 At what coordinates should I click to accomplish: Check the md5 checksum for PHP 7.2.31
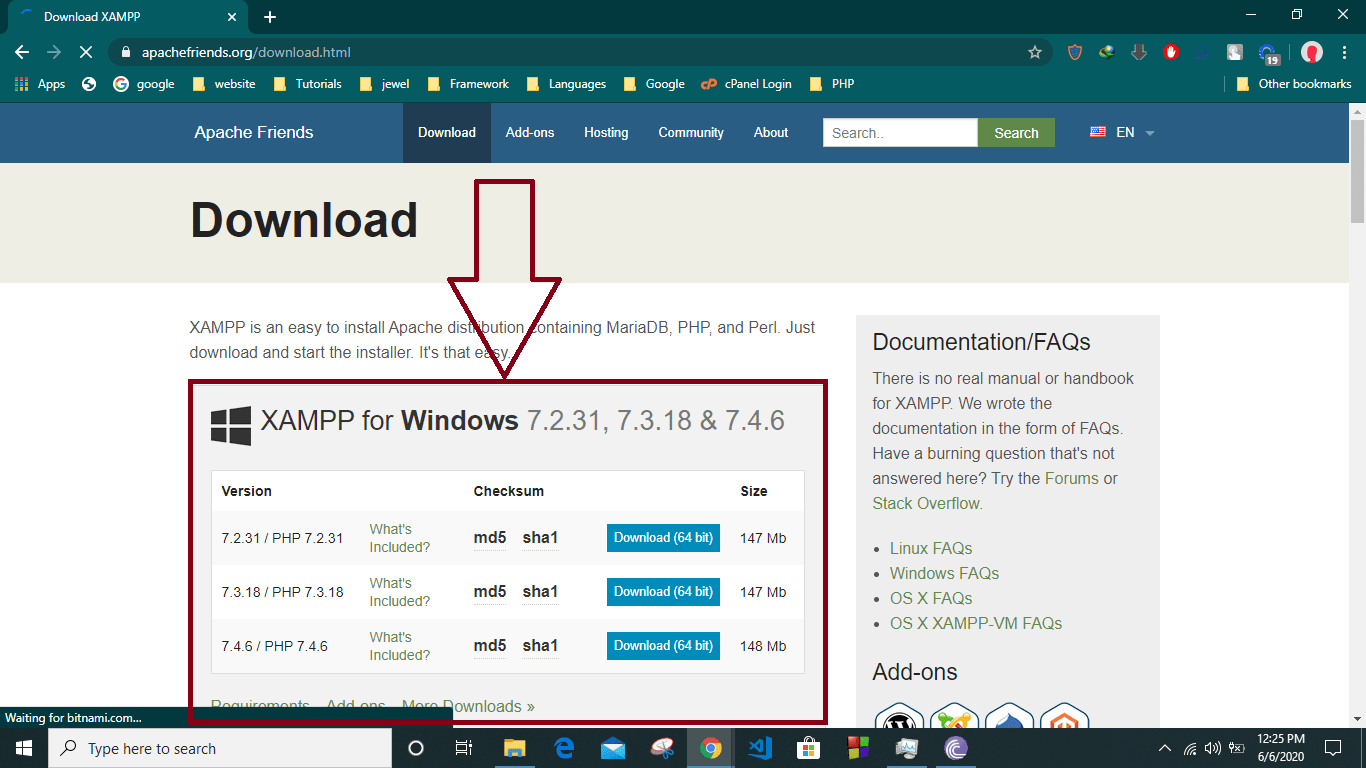pos(489,538)
